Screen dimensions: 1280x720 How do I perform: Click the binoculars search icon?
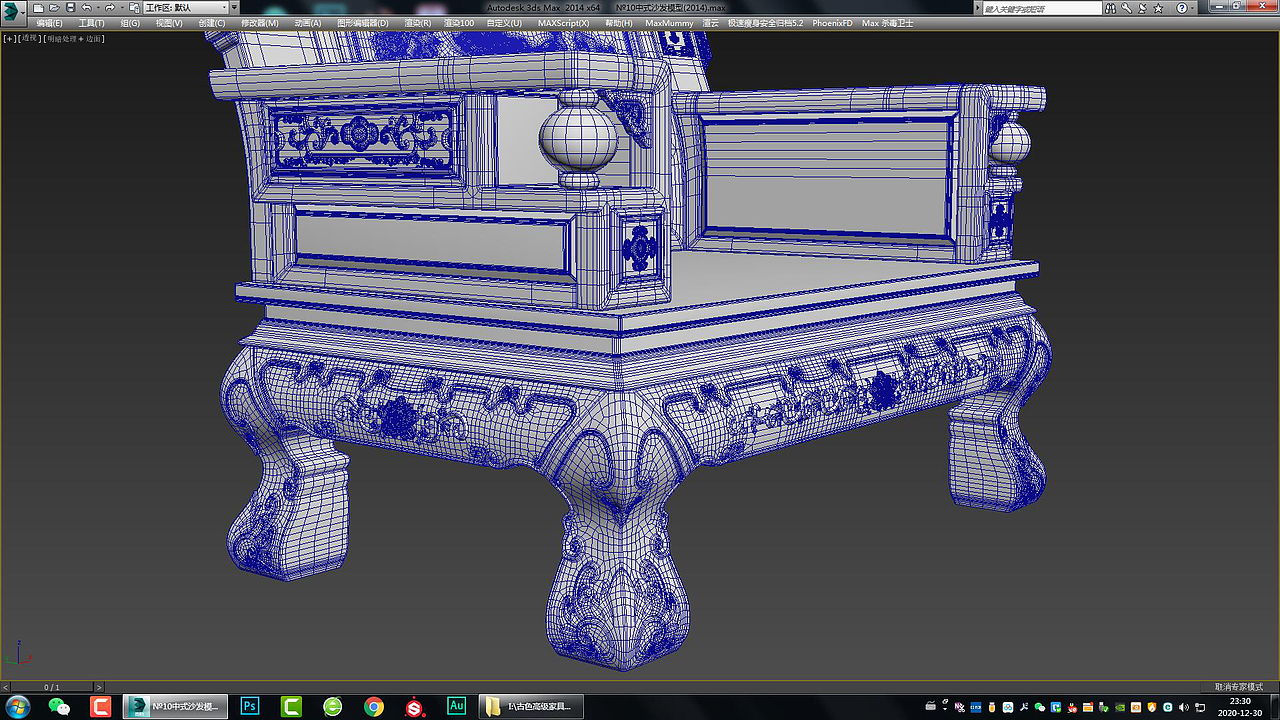coord(1110,8)
